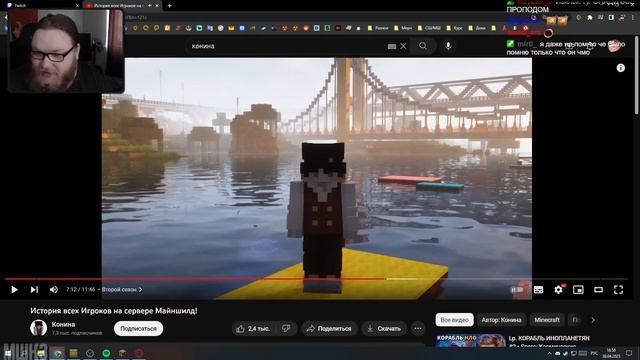The width and height of the screenshot is (640, 360).
Task: Open the Конина channel name link
Action: 63,324
